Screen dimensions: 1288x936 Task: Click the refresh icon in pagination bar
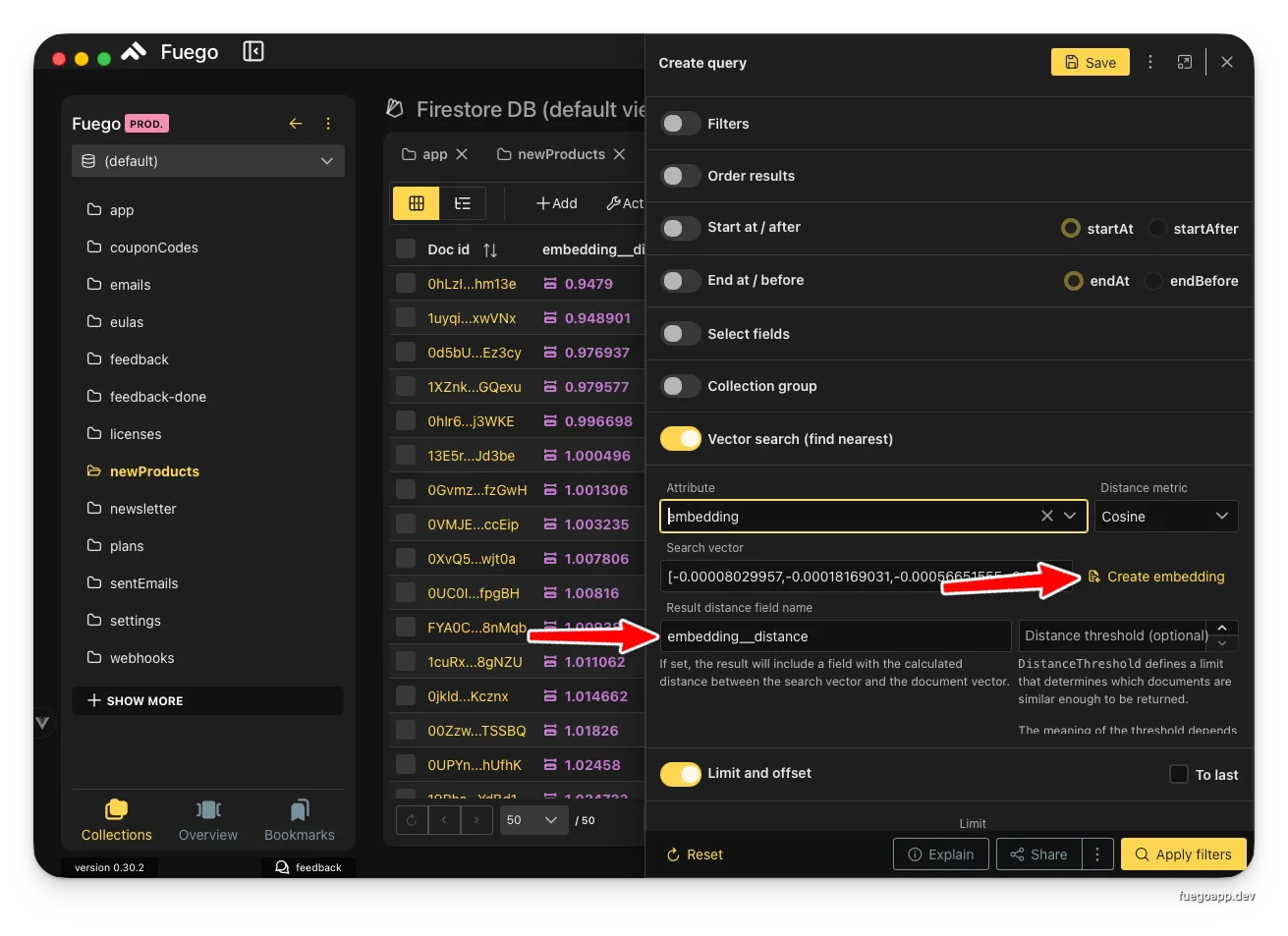click(x=412, y=820)
